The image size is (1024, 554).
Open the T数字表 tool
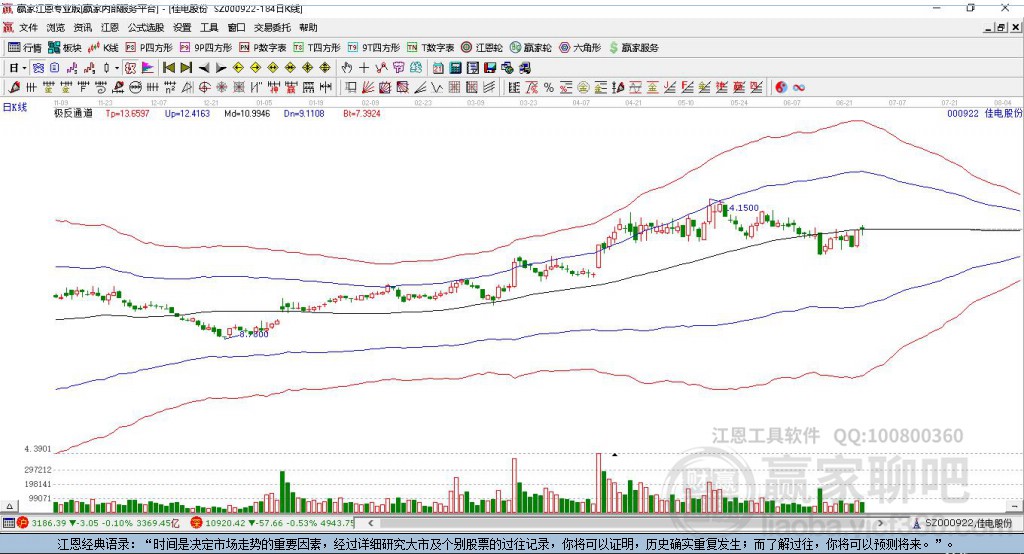430,48
